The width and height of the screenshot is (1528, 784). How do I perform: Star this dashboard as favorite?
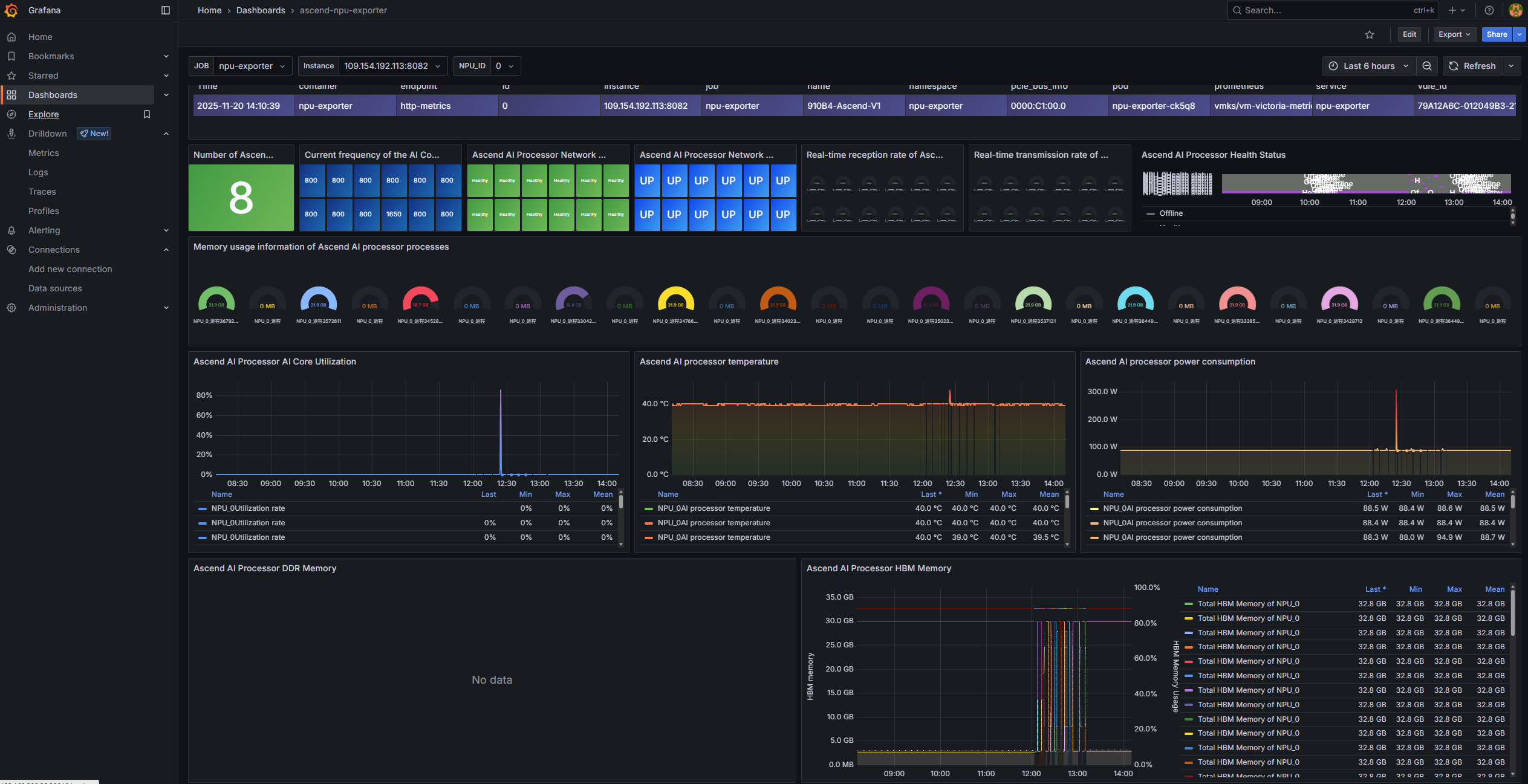pos(1370,34)
